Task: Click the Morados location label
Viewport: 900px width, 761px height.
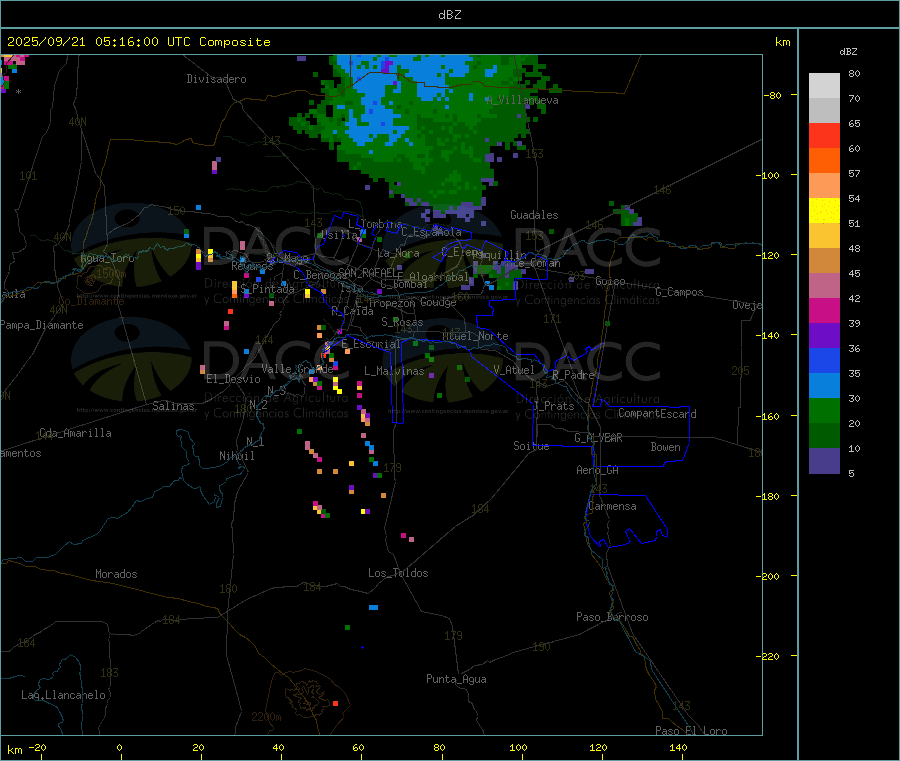Action: pyautogui.click(x=117, y=574)
